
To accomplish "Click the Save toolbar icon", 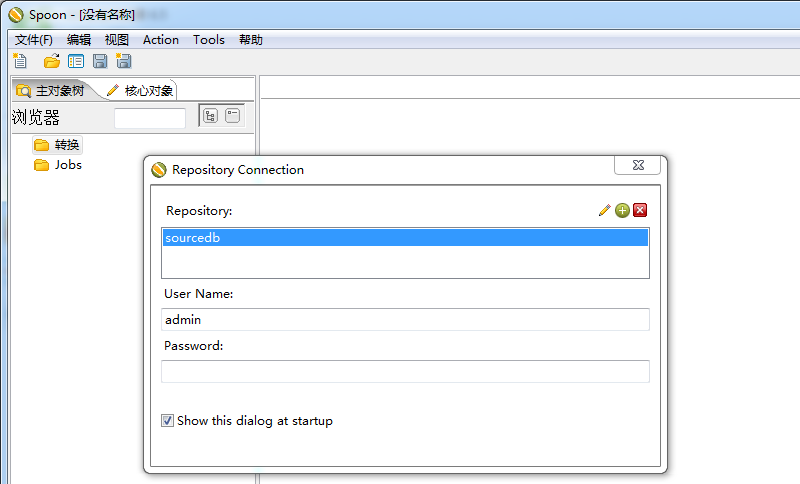I will pyautogui.click(x=100, y=62).
